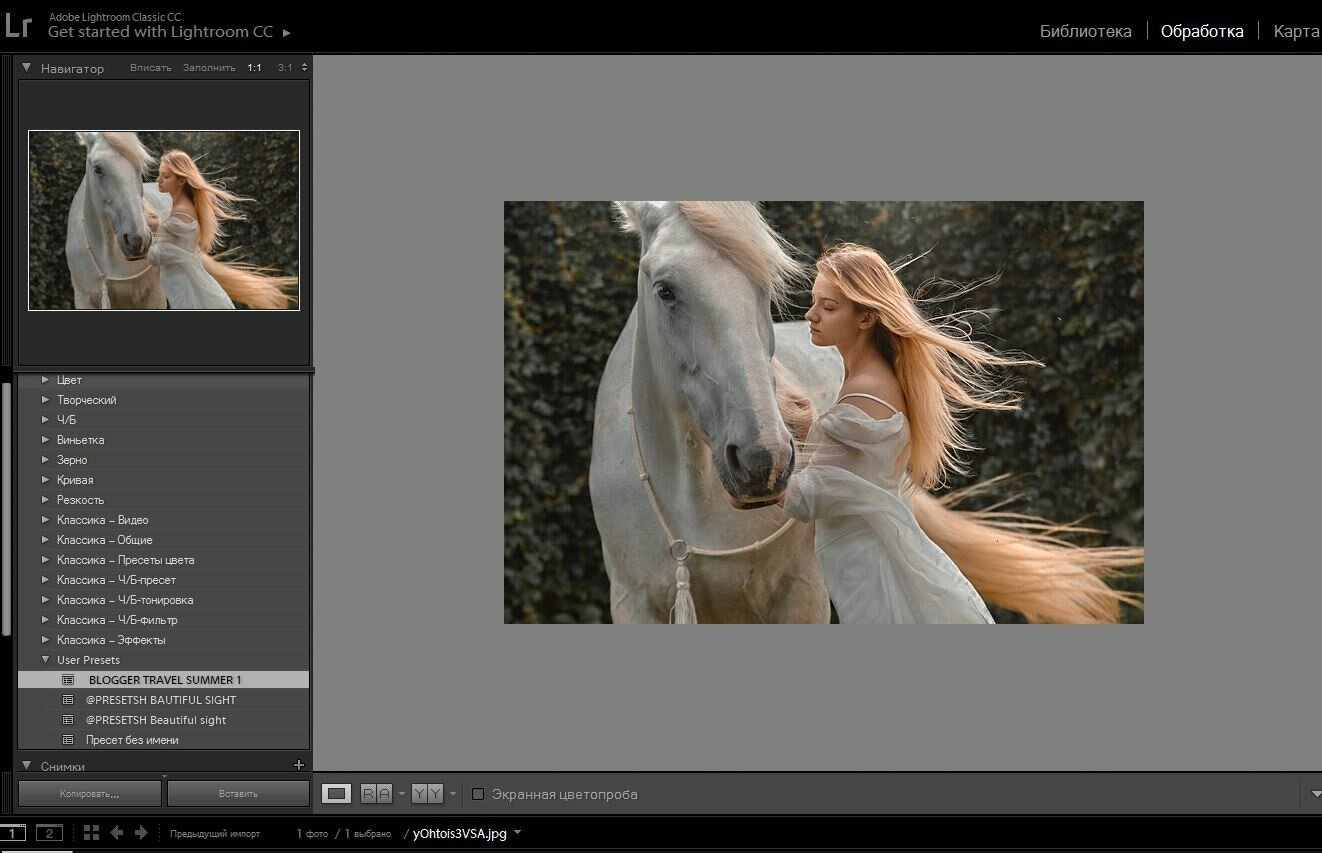Click the Копировать... button
This screenshot has width=1322, height=853.
(x=90, y=794)
